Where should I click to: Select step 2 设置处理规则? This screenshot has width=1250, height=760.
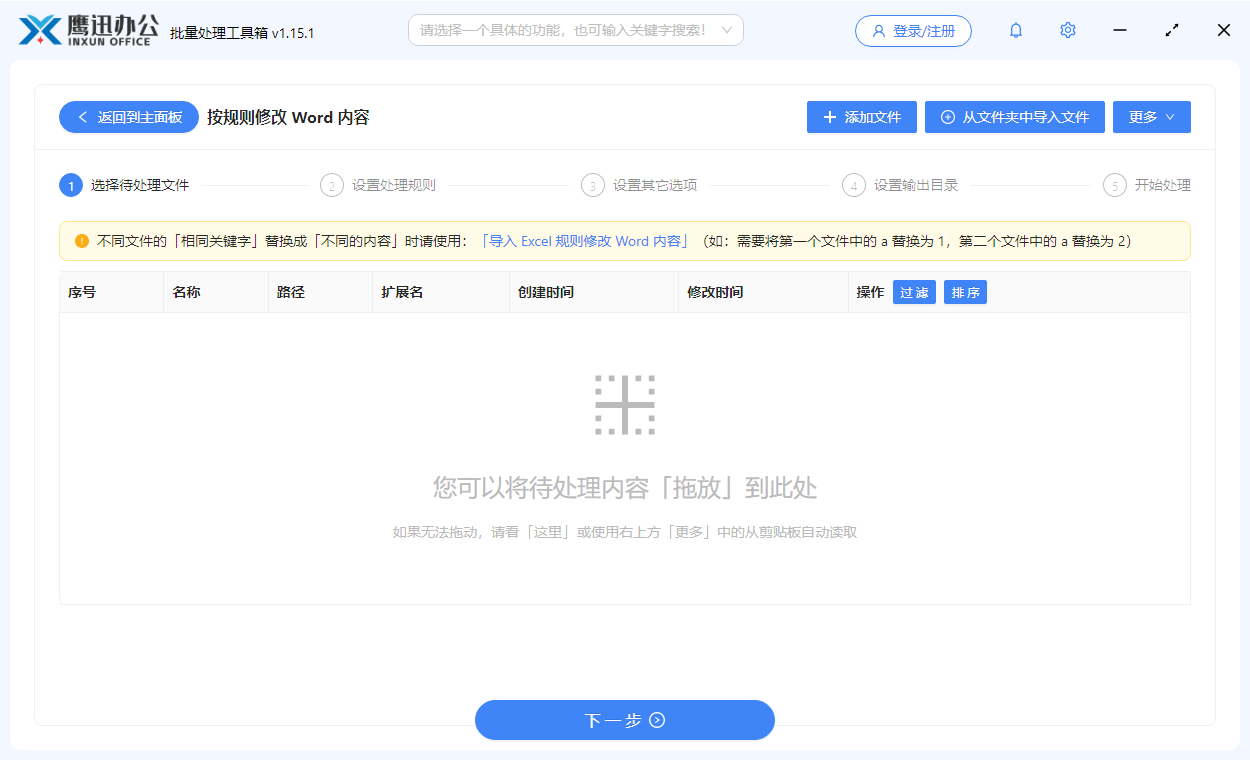378,185
